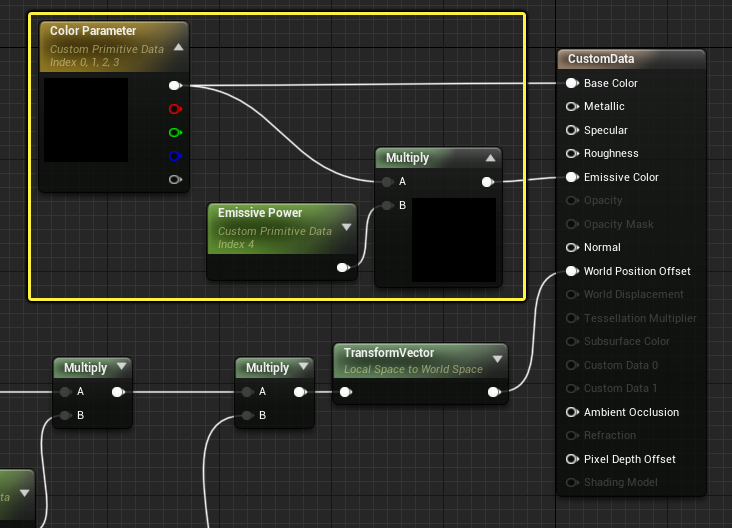Image resolution: width=732 pixels, height=528 pixels.
Task: Click the Metallic input pin
Action: click(x=572, y=106)
